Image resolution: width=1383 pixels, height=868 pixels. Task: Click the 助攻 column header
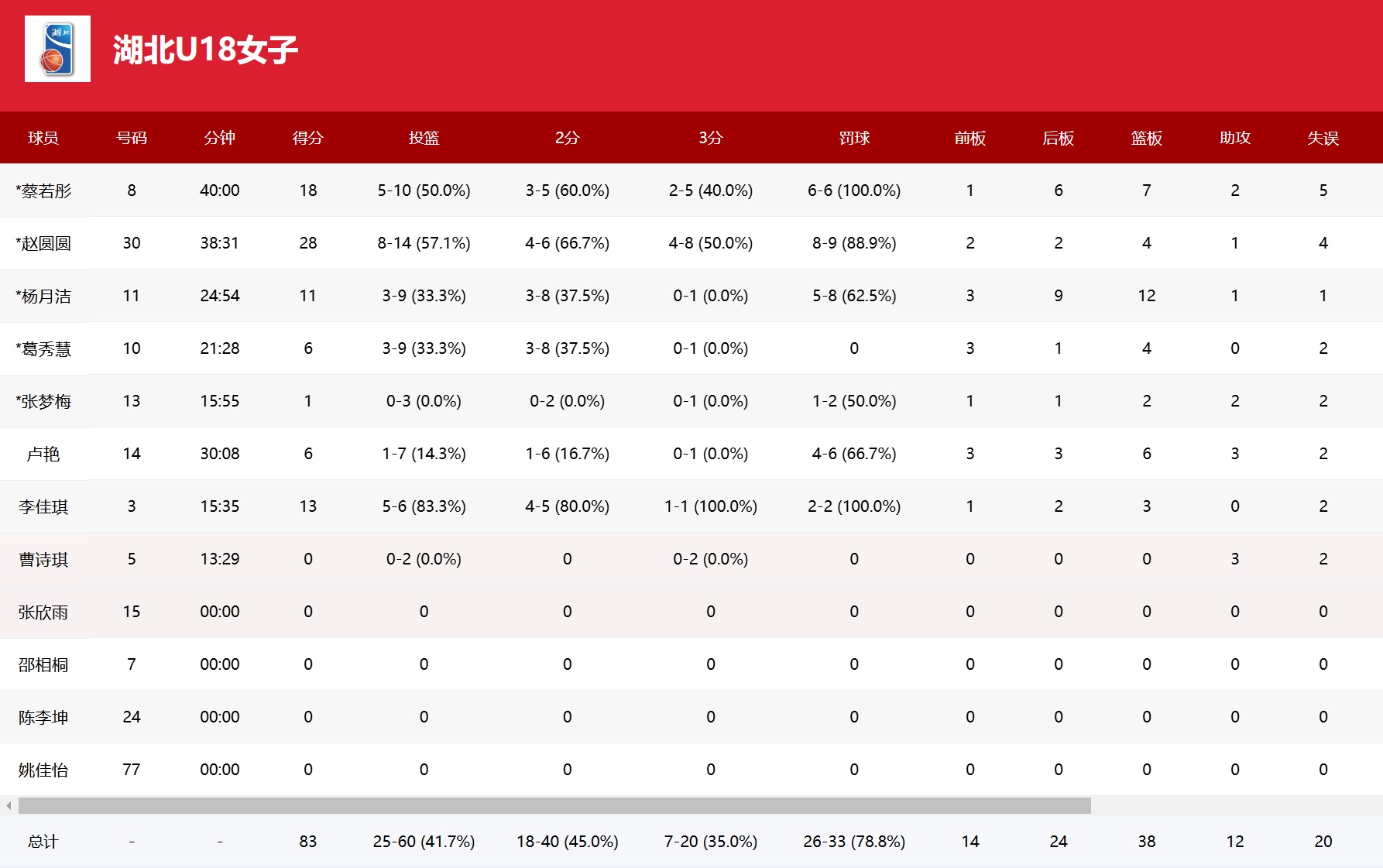click(x=1234, y=138)
